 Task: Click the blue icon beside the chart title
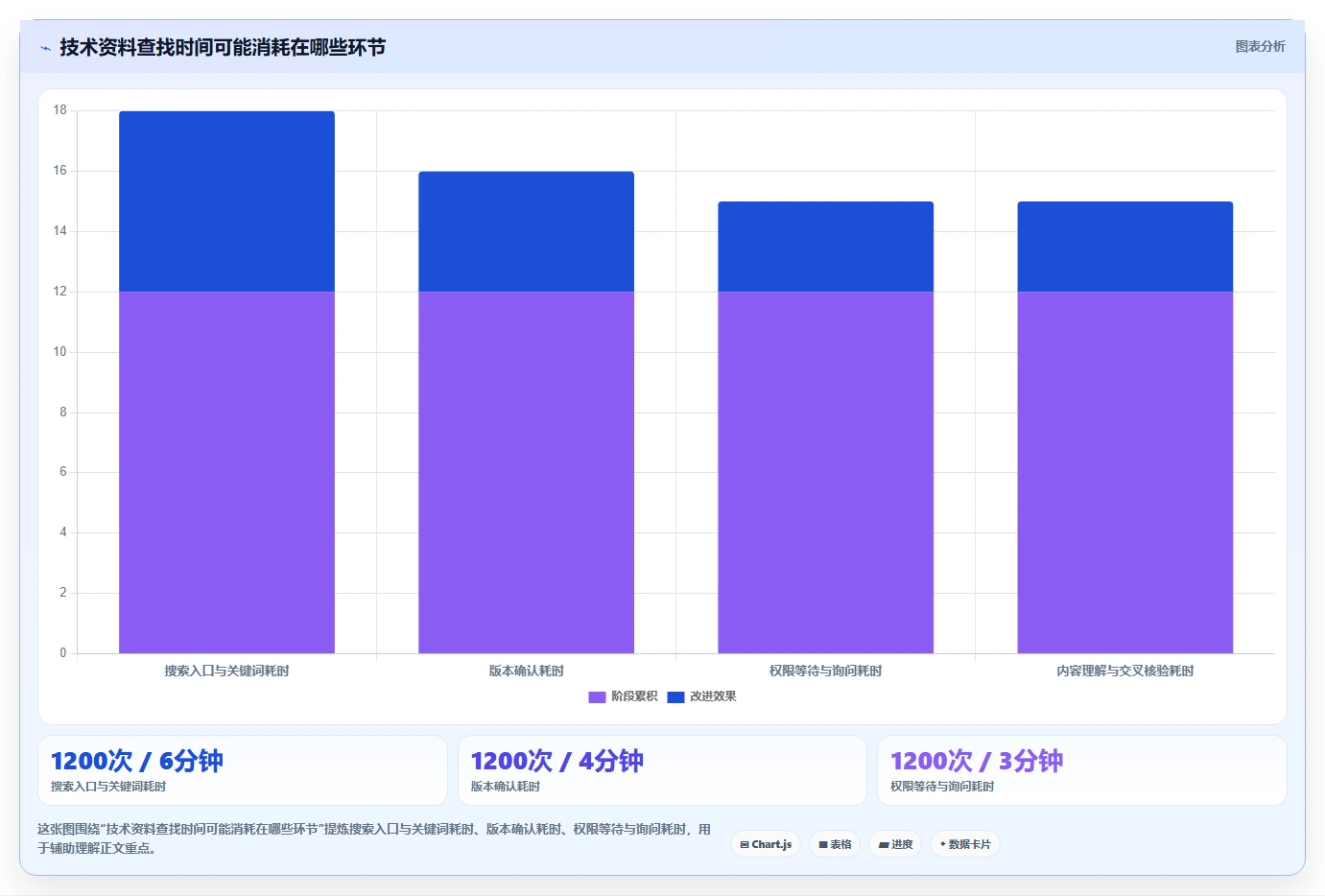click(45, 48)
